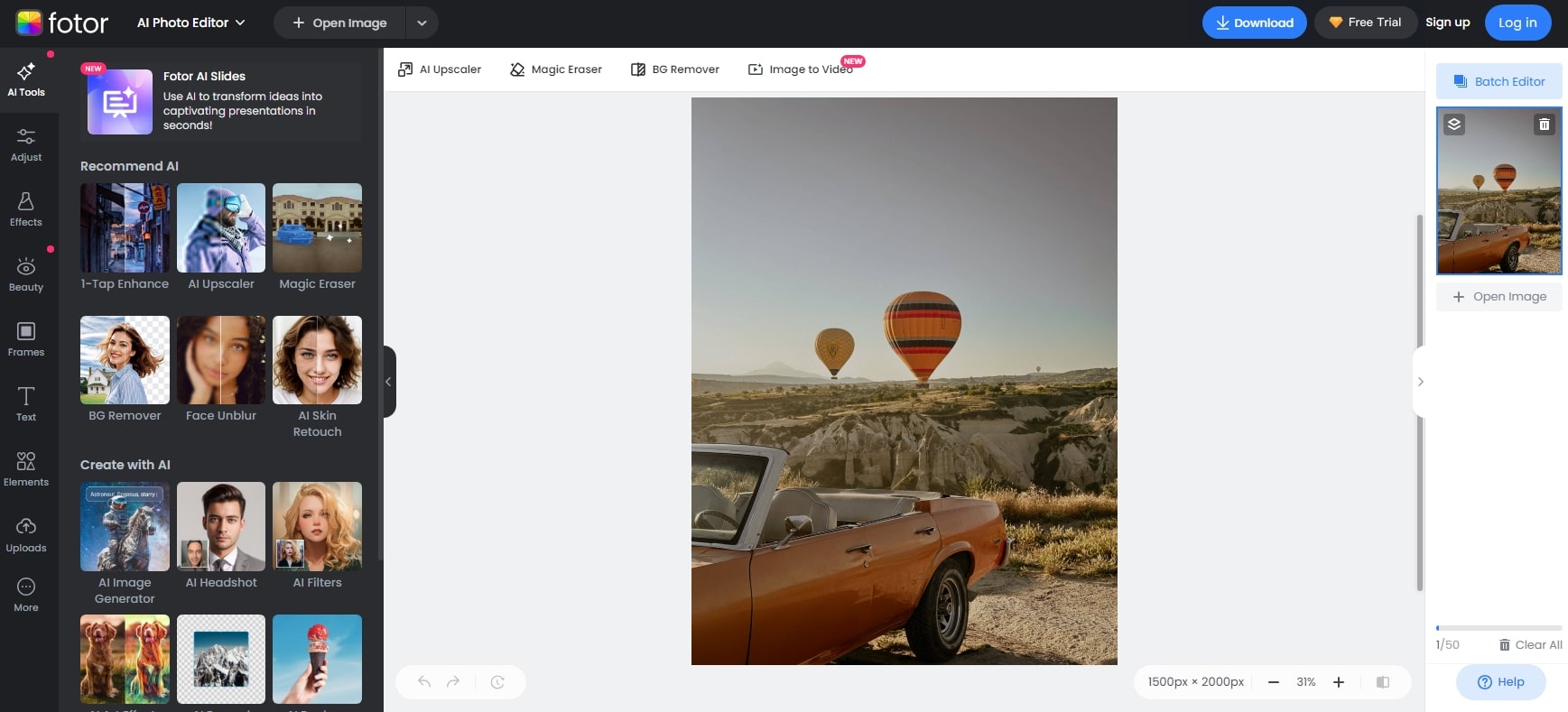Select the BG Remover thumbnail in Recommend AI
The width and height of the screenshot is (1568, 712).
click(125, 360)
